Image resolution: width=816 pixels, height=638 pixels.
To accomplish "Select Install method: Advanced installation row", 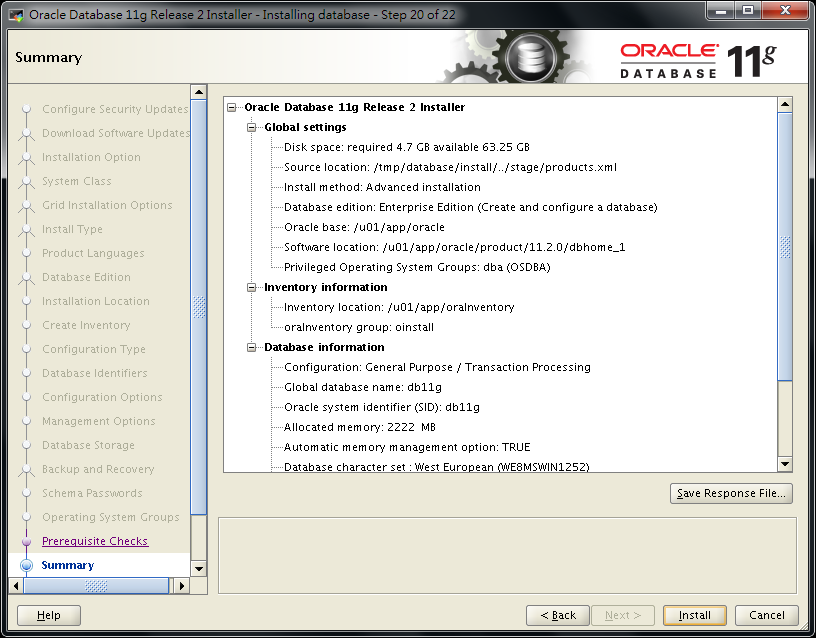I will point(382,187).
